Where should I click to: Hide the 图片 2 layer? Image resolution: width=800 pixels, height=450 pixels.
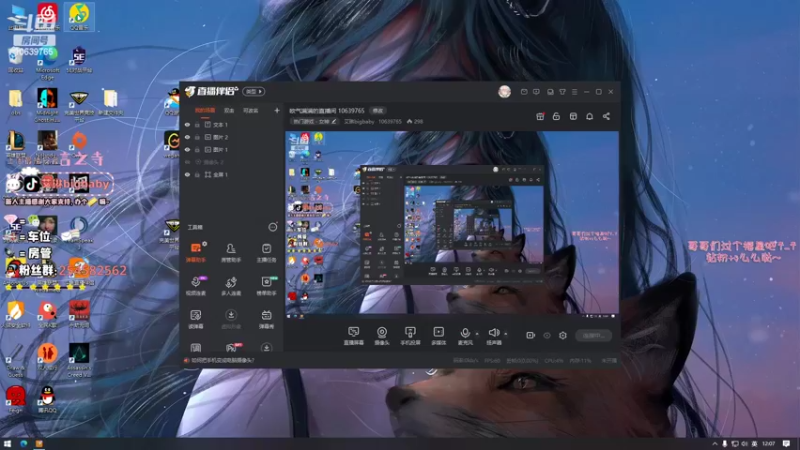(x=187, y=137)
